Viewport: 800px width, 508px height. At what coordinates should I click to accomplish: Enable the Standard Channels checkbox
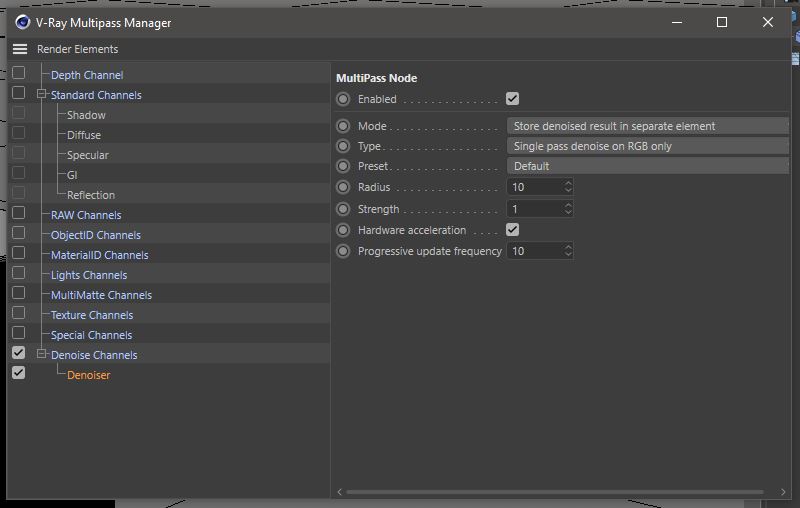18,93
